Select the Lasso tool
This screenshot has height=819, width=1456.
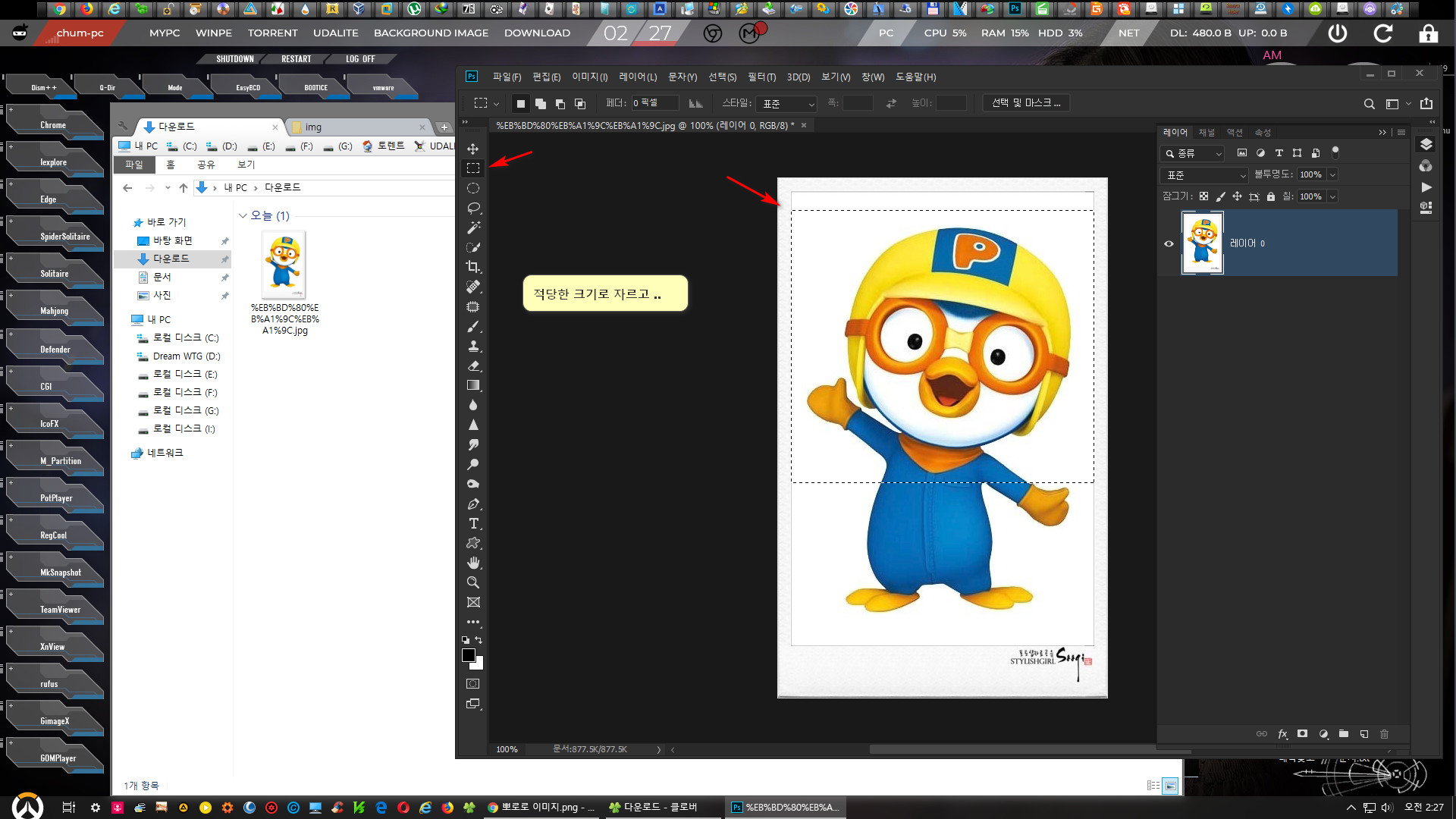(473, 208)
